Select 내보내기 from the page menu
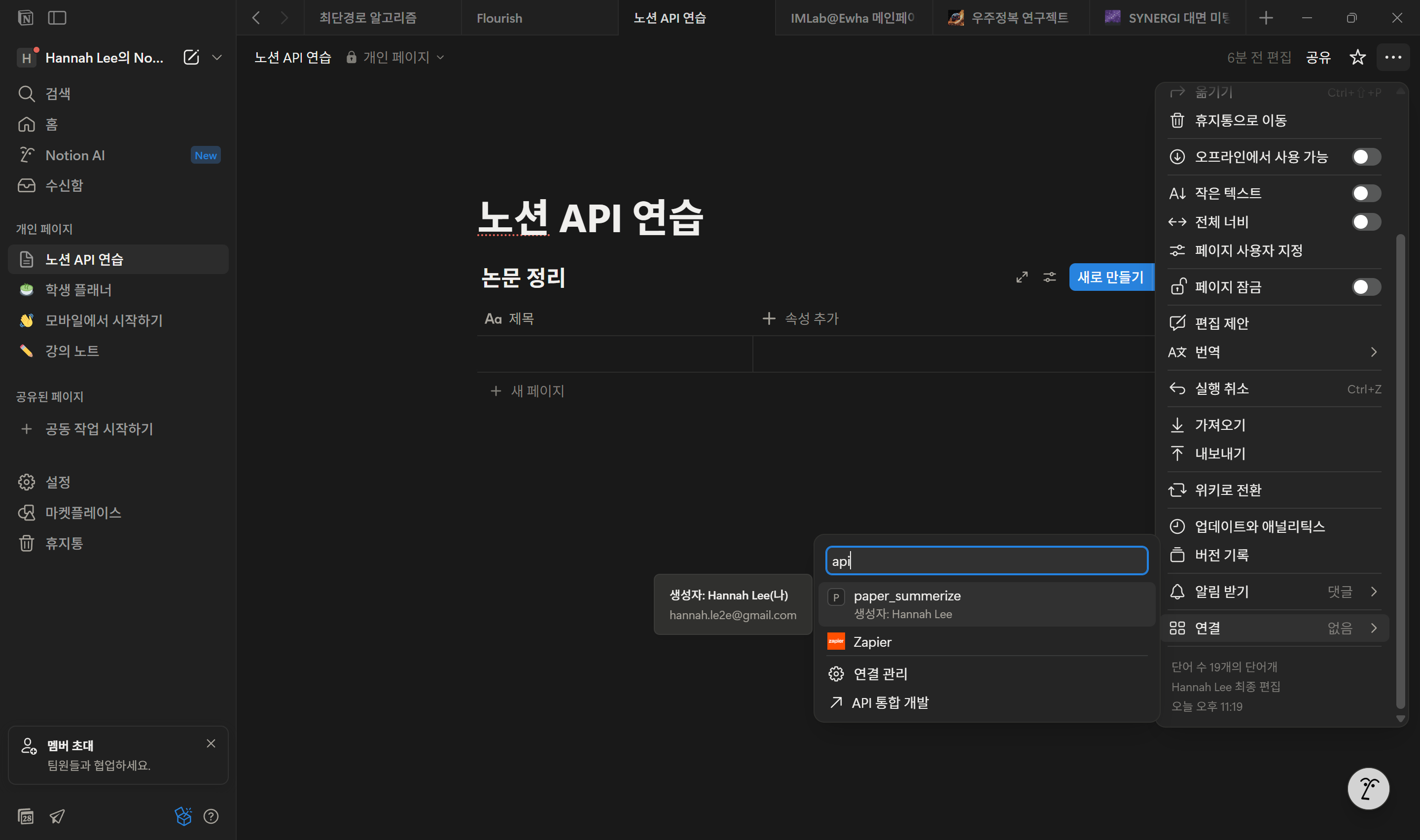 point(1220,454)
